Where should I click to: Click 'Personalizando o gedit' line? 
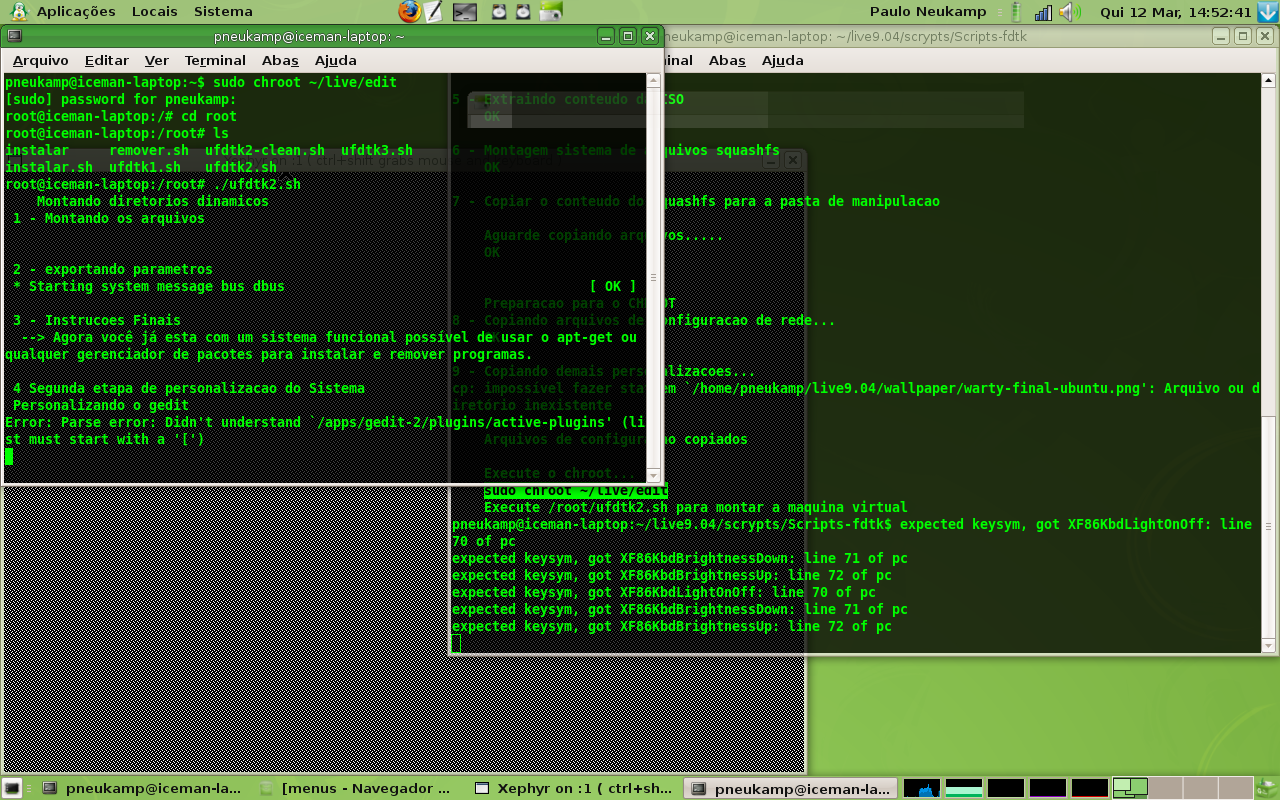pyautogui.click(x=101, y=405)
